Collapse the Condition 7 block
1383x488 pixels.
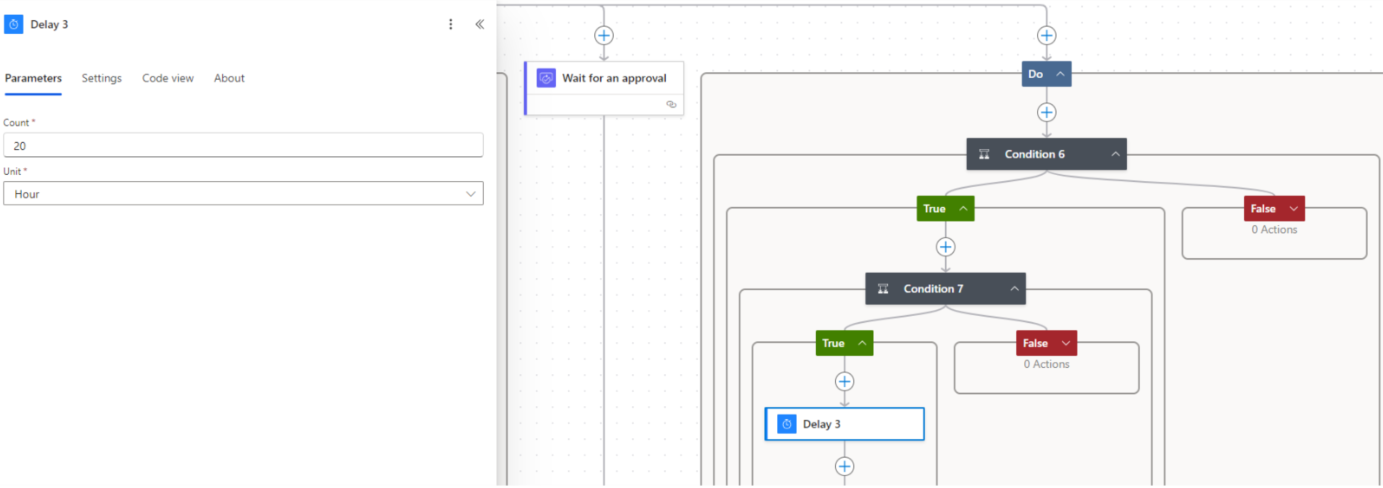[1014, 289]
